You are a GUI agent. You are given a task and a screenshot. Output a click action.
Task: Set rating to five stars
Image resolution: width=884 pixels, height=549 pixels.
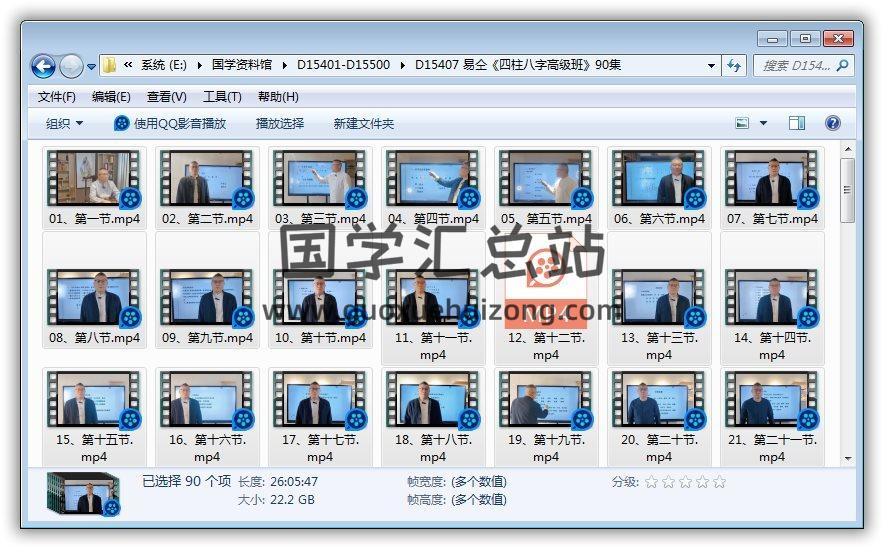(x=719, y=482)
